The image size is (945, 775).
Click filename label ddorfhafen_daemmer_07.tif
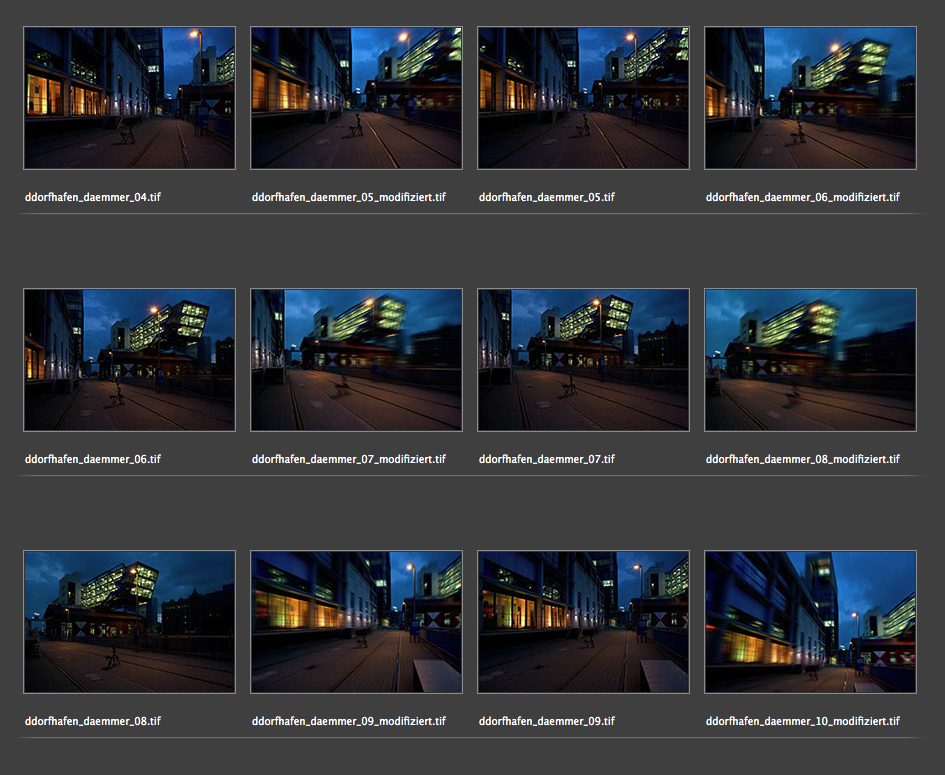point(546,459)
